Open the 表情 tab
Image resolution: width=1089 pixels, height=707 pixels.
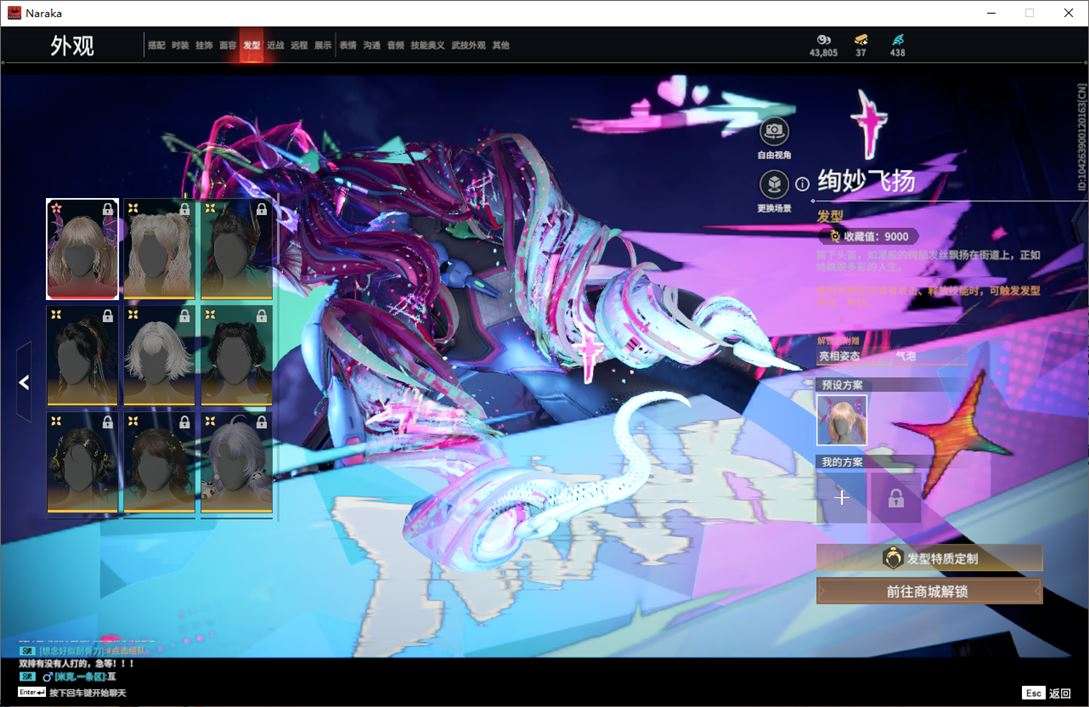(x=348, y=45)
